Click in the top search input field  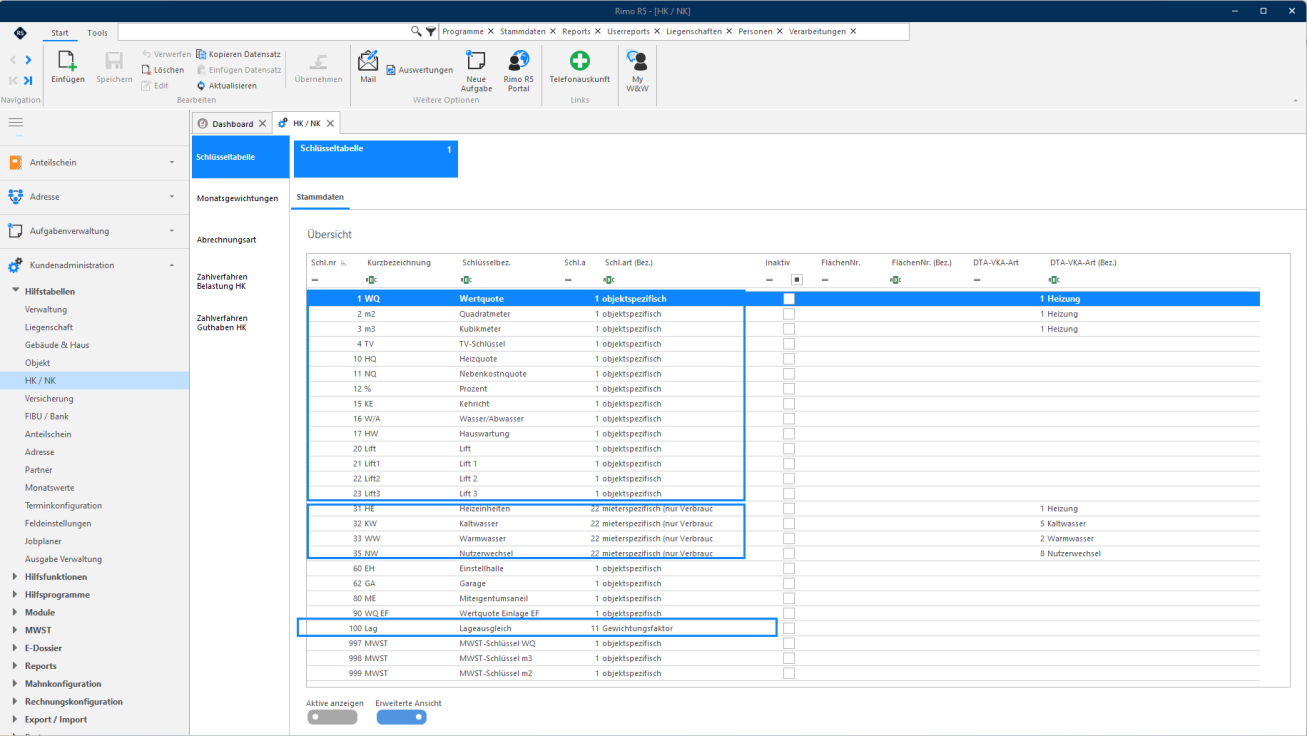[x=264, y=32]
